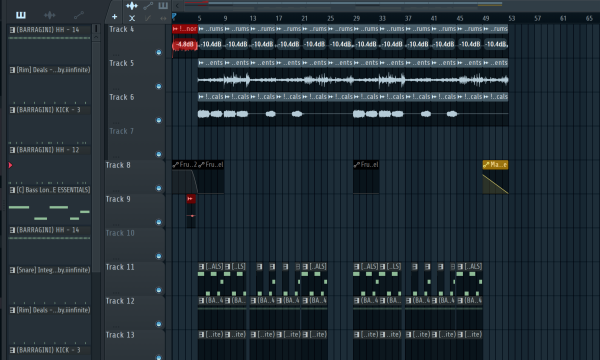
Task: Show audio clips in the picker panel
Action: point(50,15)
